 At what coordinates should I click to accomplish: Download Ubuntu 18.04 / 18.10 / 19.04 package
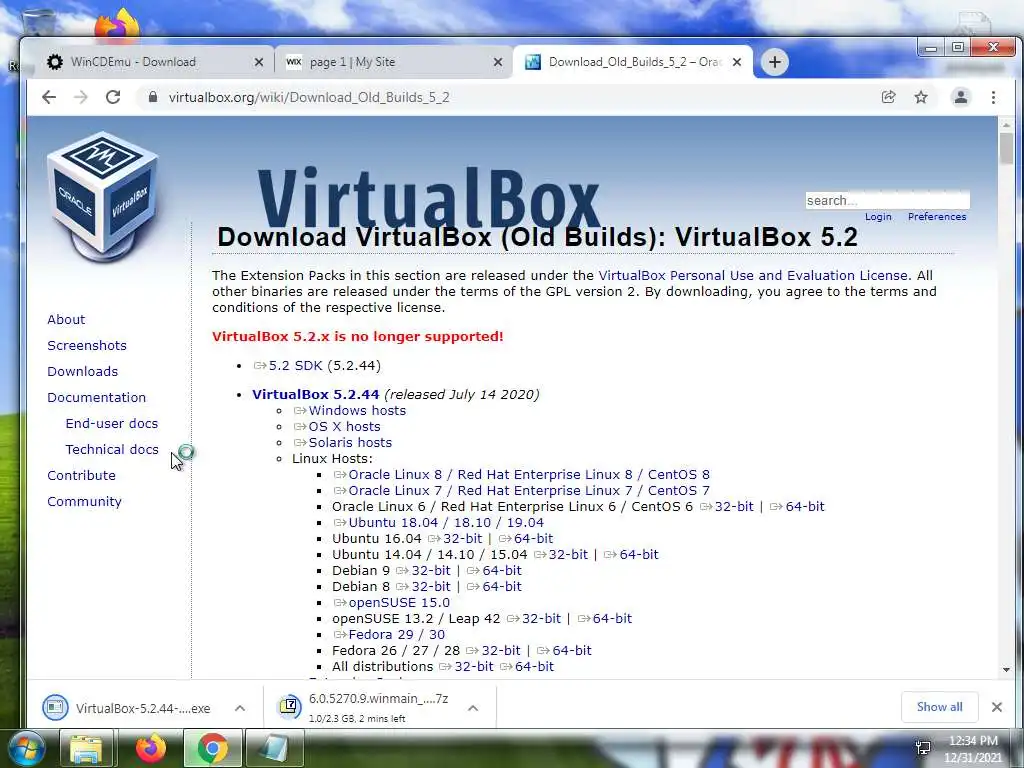446,522
